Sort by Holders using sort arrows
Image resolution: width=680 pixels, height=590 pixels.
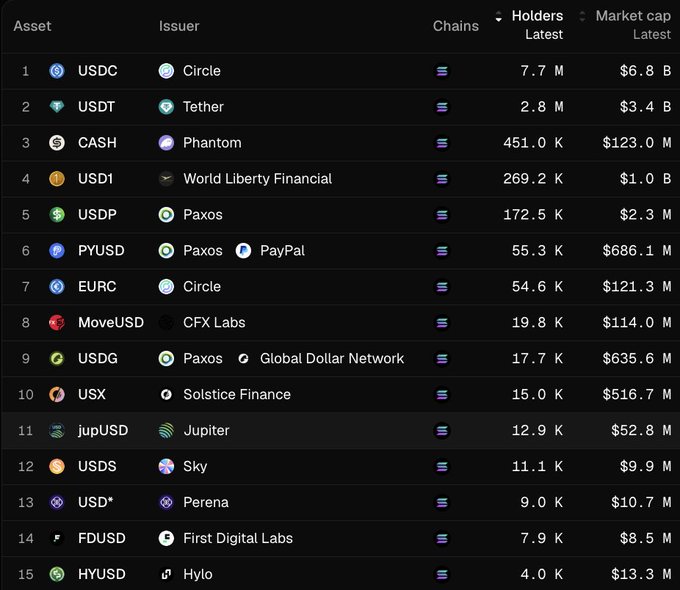click(x=499, y=16)
